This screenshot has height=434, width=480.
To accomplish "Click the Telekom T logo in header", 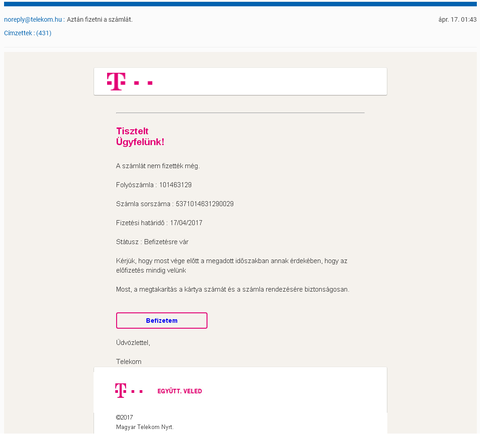I will pyautogui.click(x=130, y=81).
